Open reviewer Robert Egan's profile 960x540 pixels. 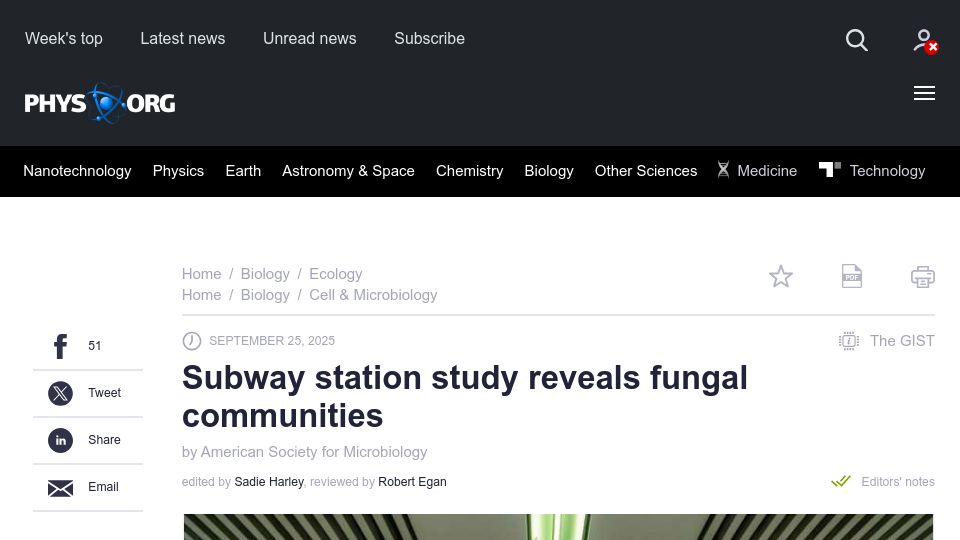[412, 482]
